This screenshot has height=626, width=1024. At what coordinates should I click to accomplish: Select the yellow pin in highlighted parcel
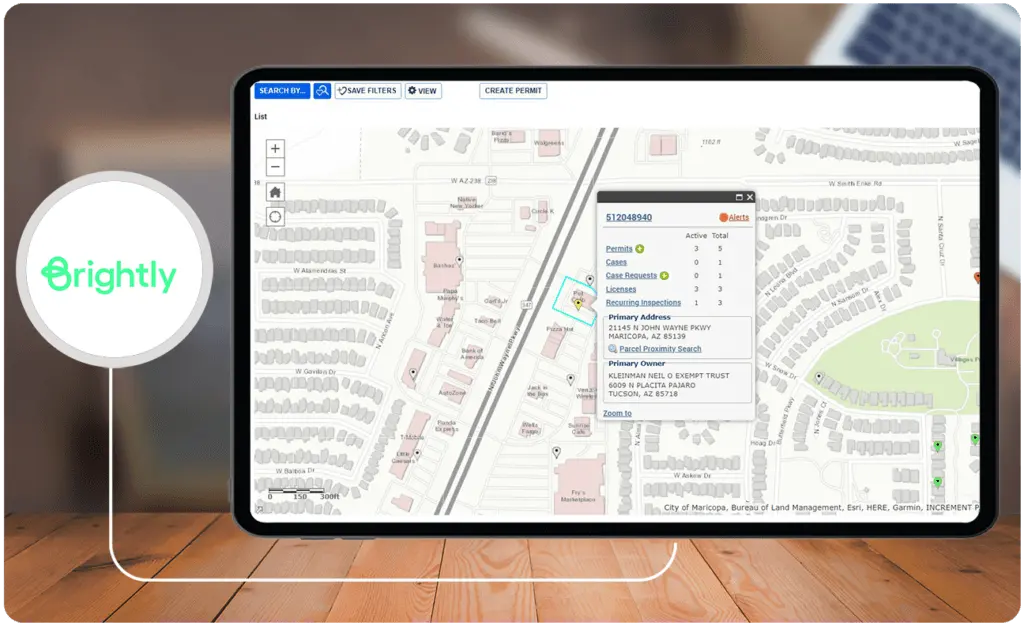tap(578, 304)
